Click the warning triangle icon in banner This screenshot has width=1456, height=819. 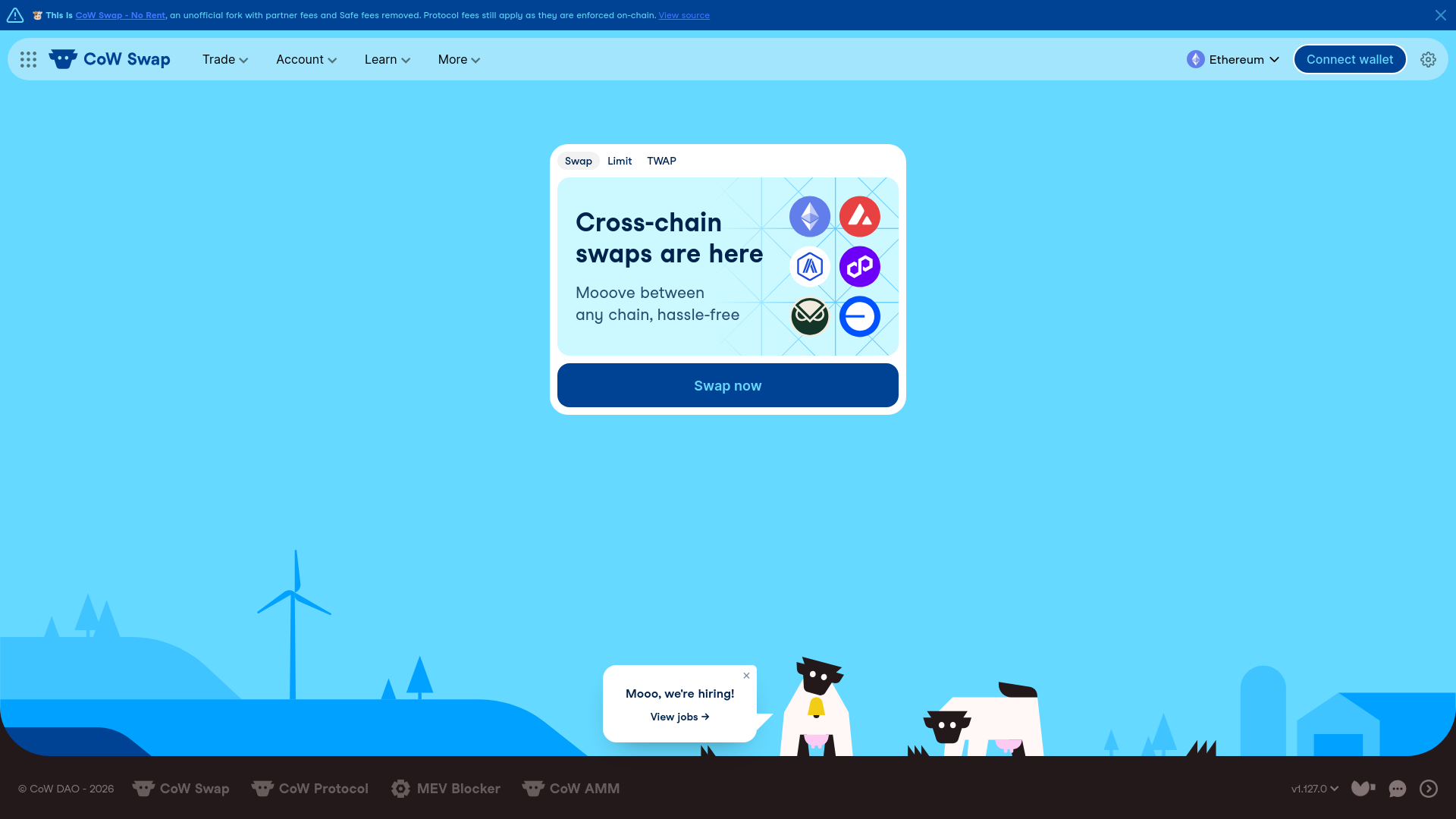pyautogui.click(x=15, y=15)
